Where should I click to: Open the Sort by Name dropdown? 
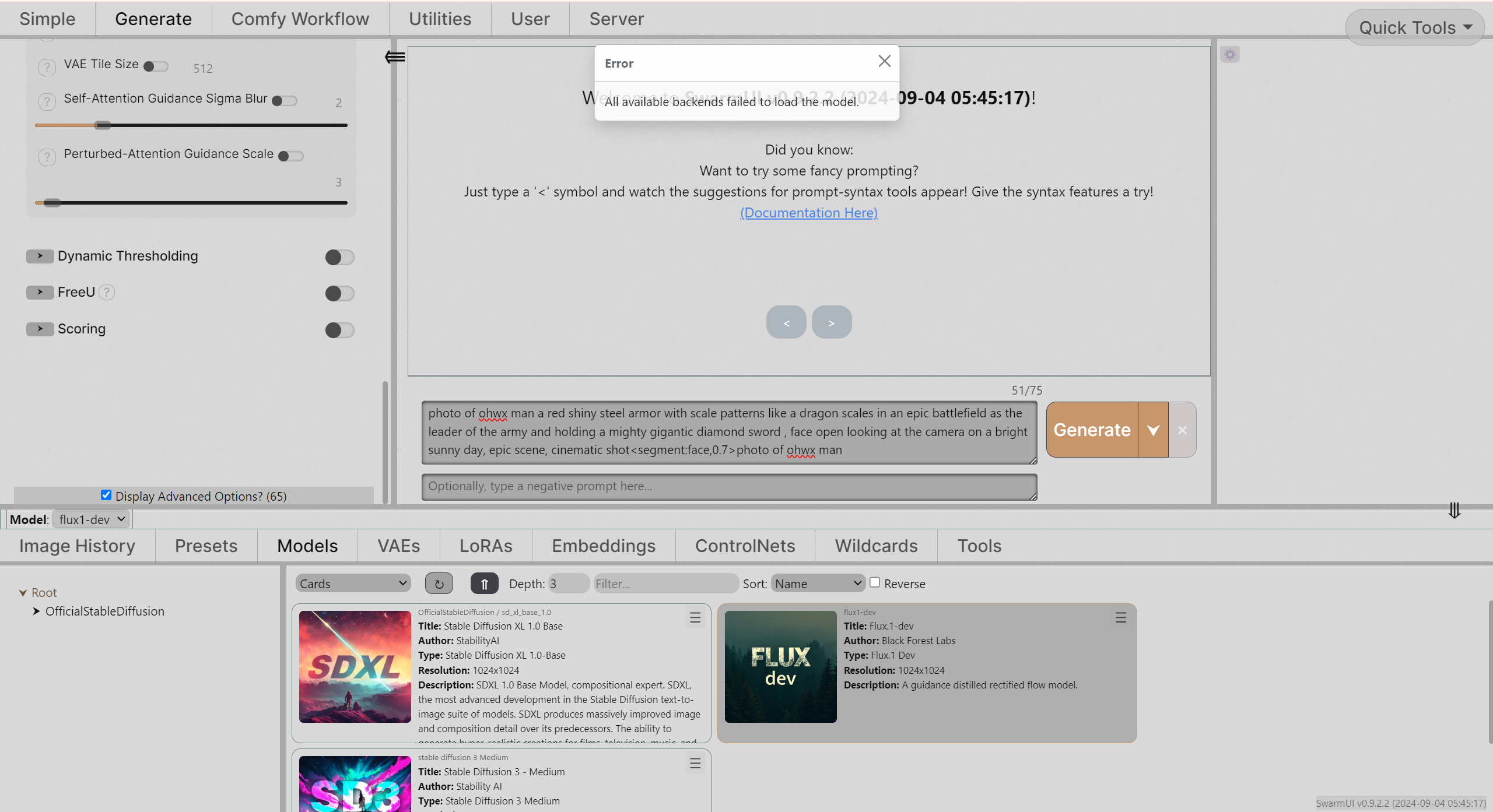pyautogui.click(x=818, y=583)
